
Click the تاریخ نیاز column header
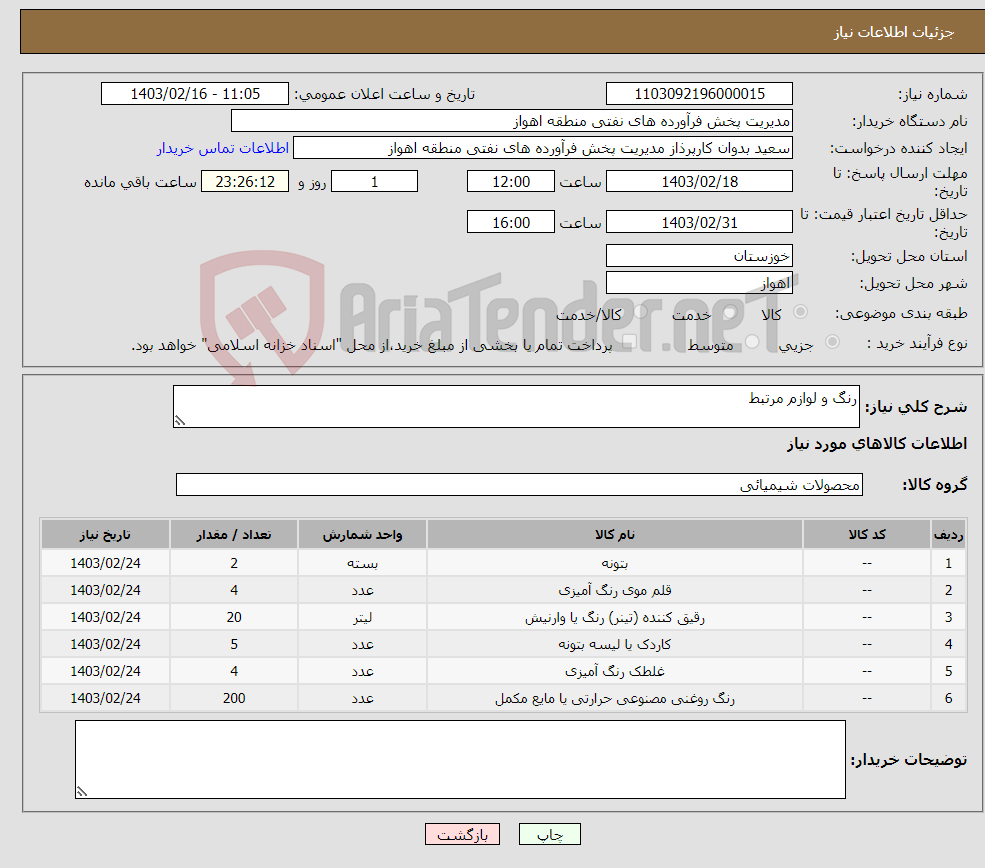tap(106, 534)
